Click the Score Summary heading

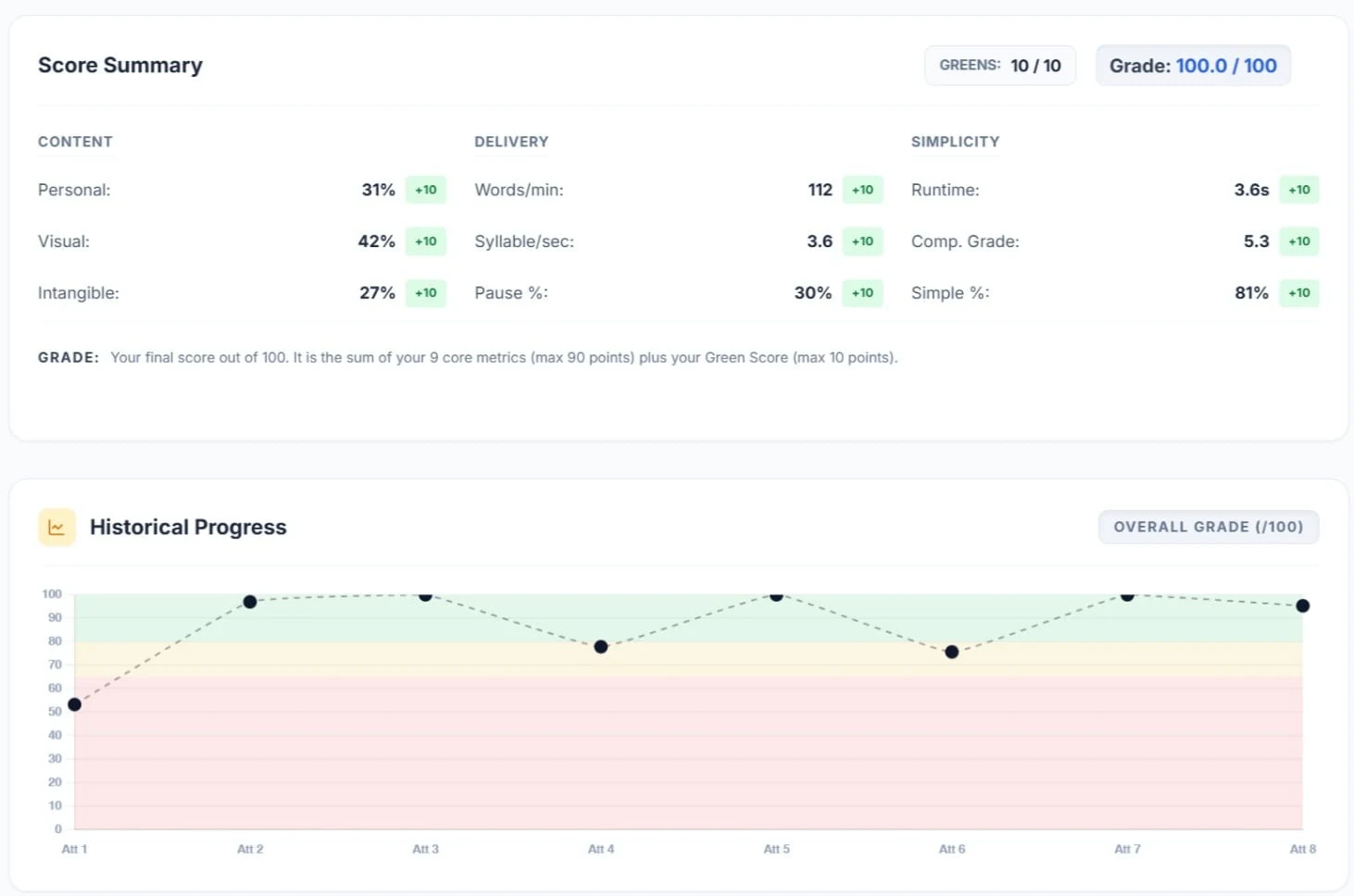(x=120, y=66)
